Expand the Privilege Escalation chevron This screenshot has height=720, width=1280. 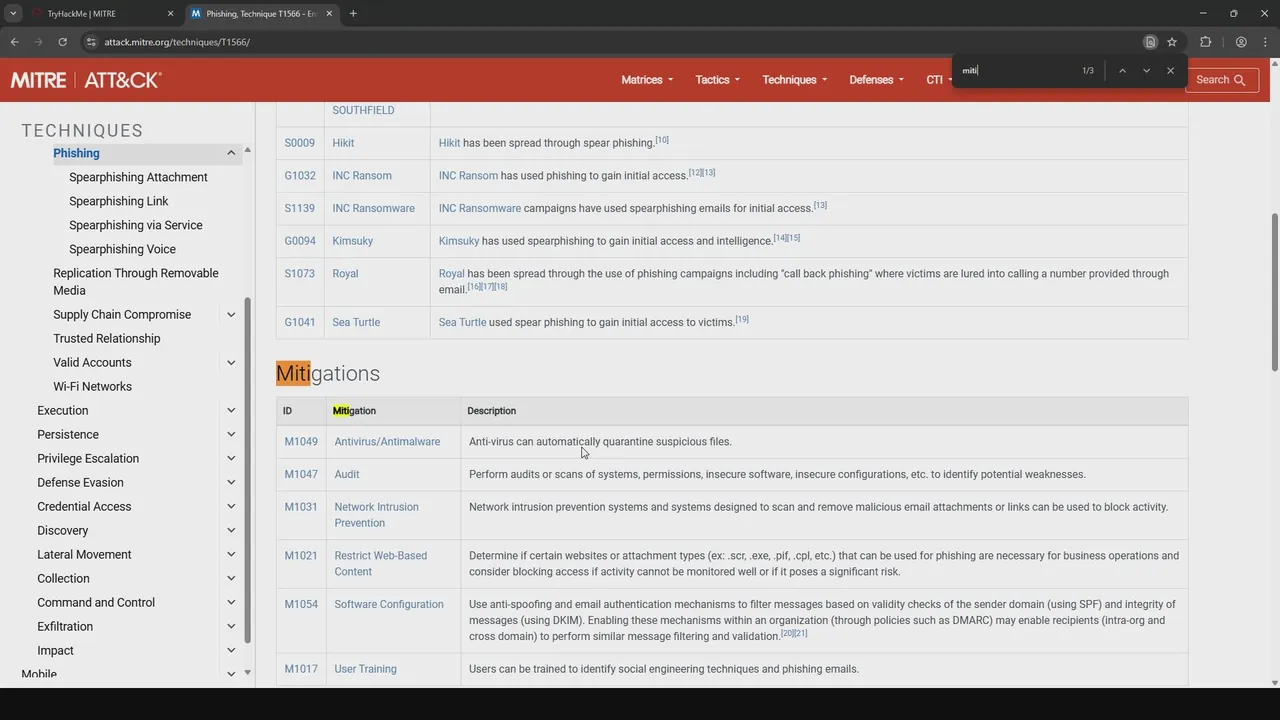pyautogui.click(x=231, y=458)
